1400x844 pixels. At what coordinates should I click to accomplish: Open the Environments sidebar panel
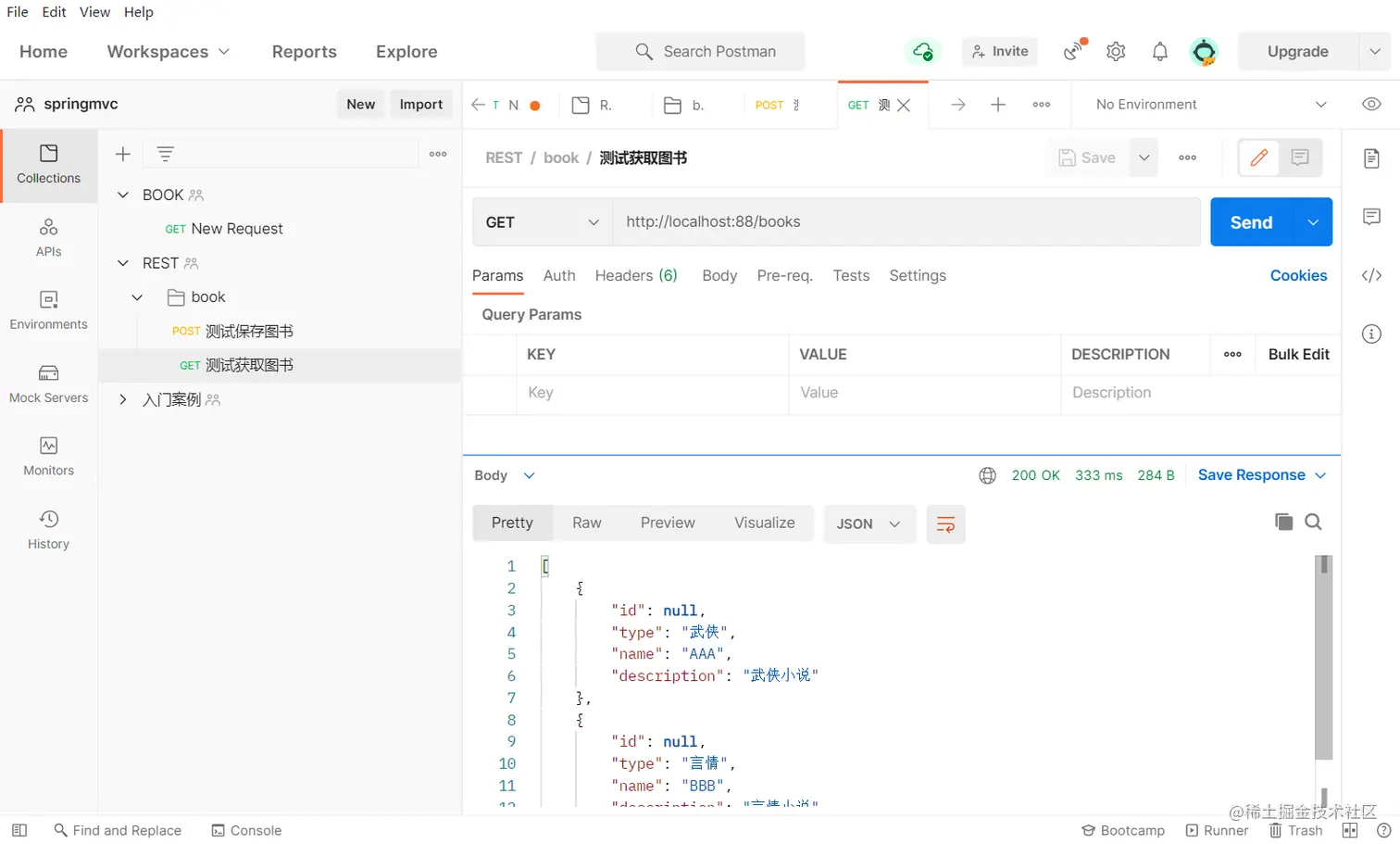(x=49, y=310)
